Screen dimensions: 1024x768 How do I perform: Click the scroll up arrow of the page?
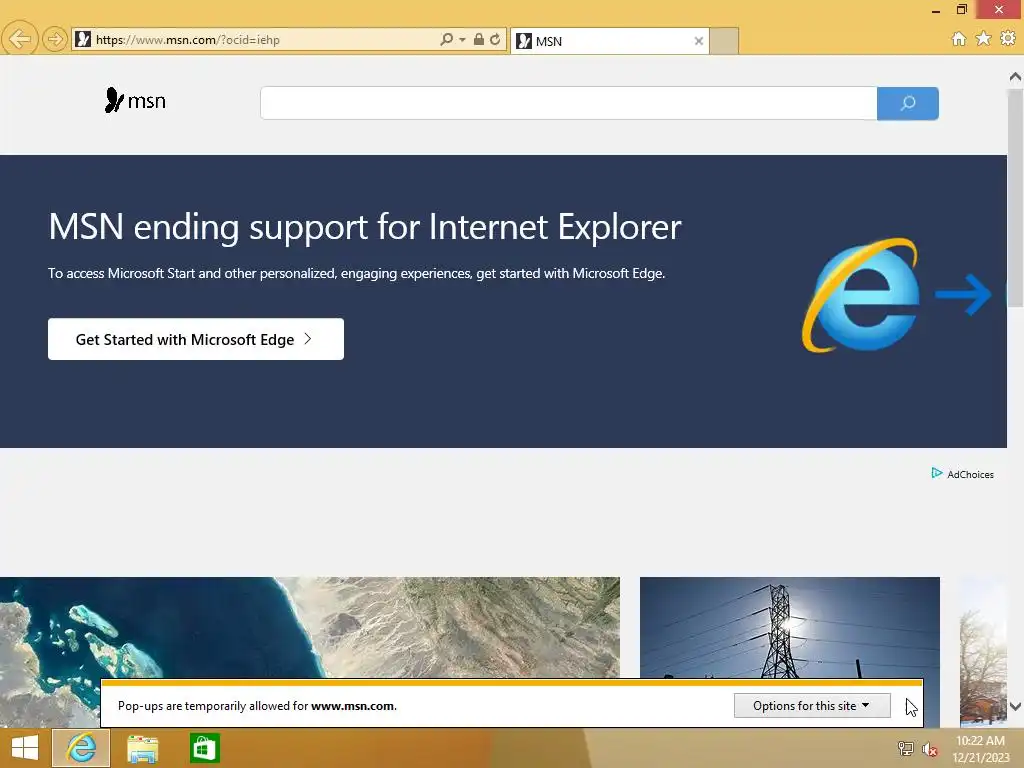click(x=1015, y=77)
